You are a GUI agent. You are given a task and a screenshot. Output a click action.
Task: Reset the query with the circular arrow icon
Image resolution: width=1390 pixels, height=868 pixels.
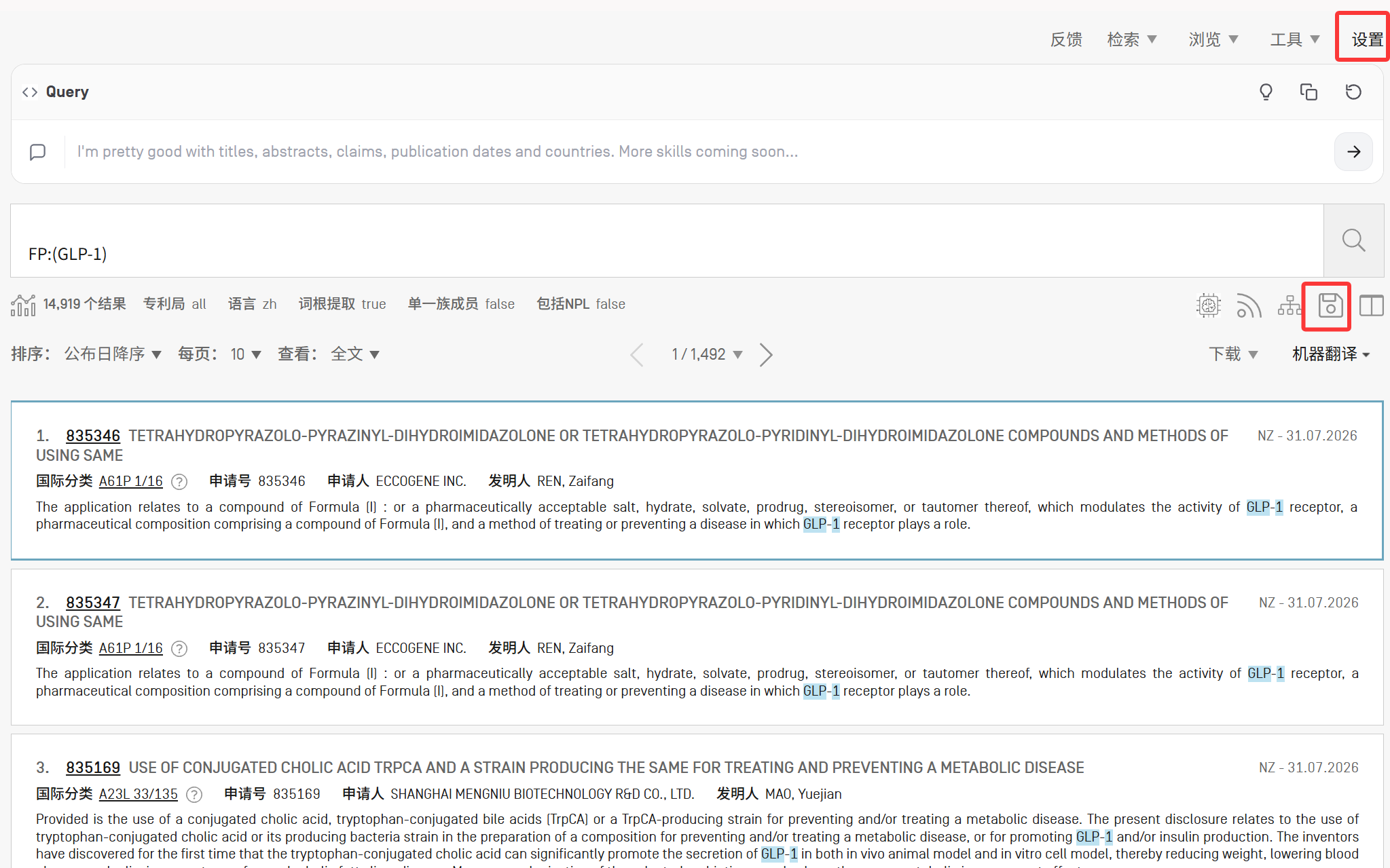(1353, 92)
